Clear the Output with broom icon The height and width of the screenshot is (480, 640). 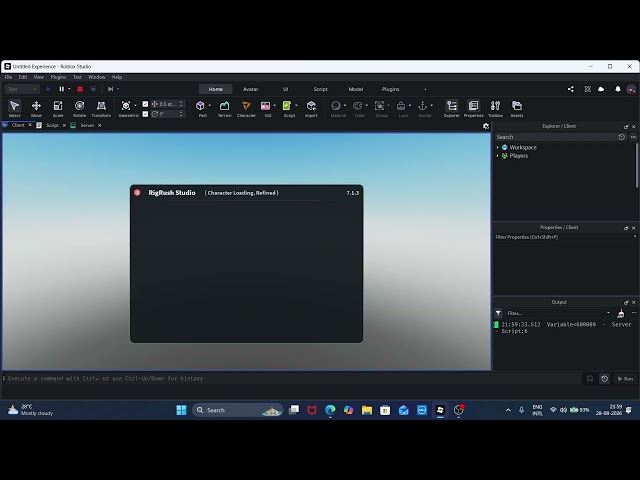621,313
